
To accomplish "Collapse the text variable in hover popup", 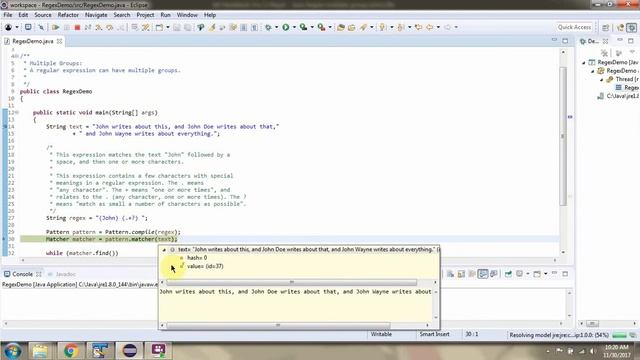I will click(164, 249).
